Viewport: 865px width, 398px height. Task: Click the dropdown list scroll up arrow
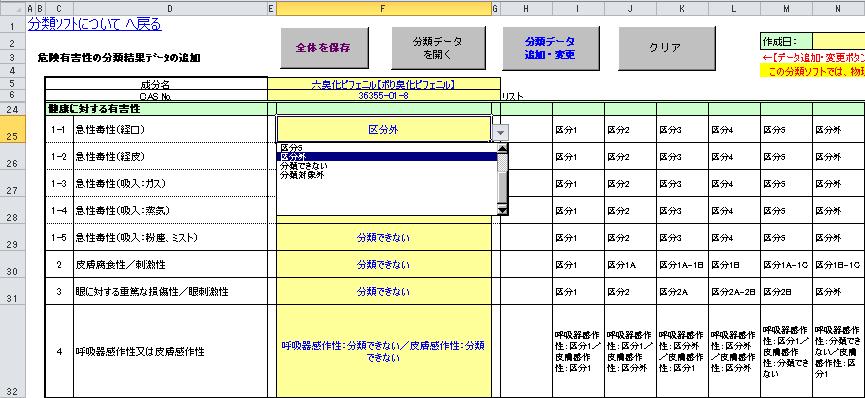(502, 148)
